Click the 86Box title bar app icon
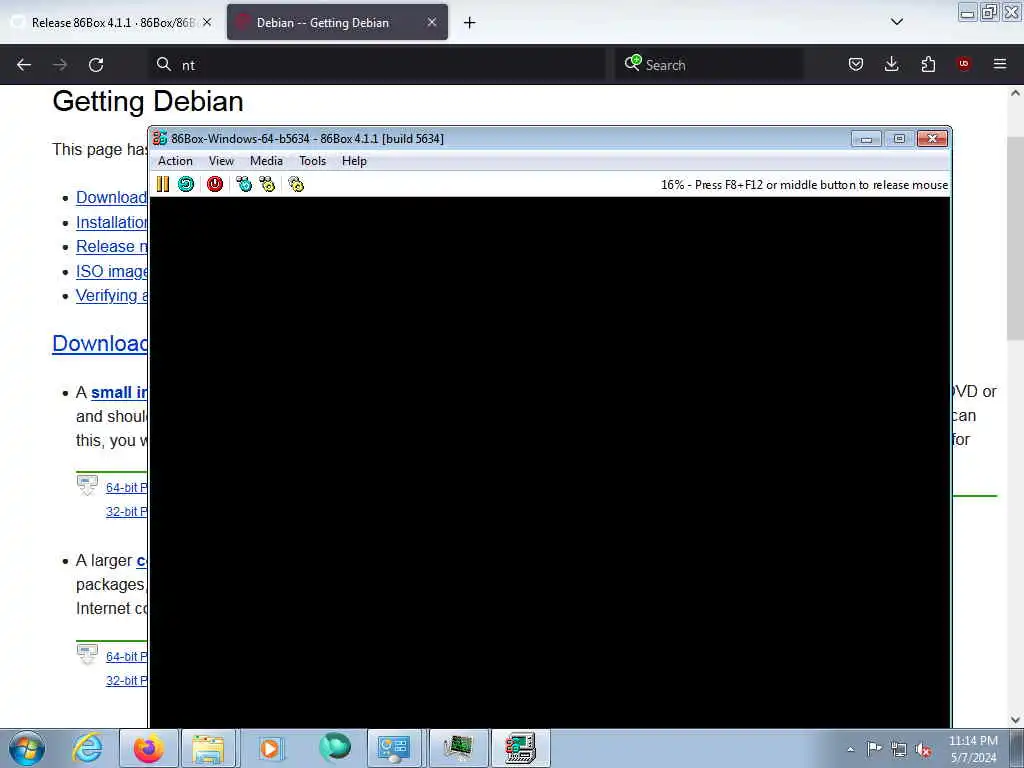The width and height of the screenshot is (1024, 768). [x=160, y=138]
